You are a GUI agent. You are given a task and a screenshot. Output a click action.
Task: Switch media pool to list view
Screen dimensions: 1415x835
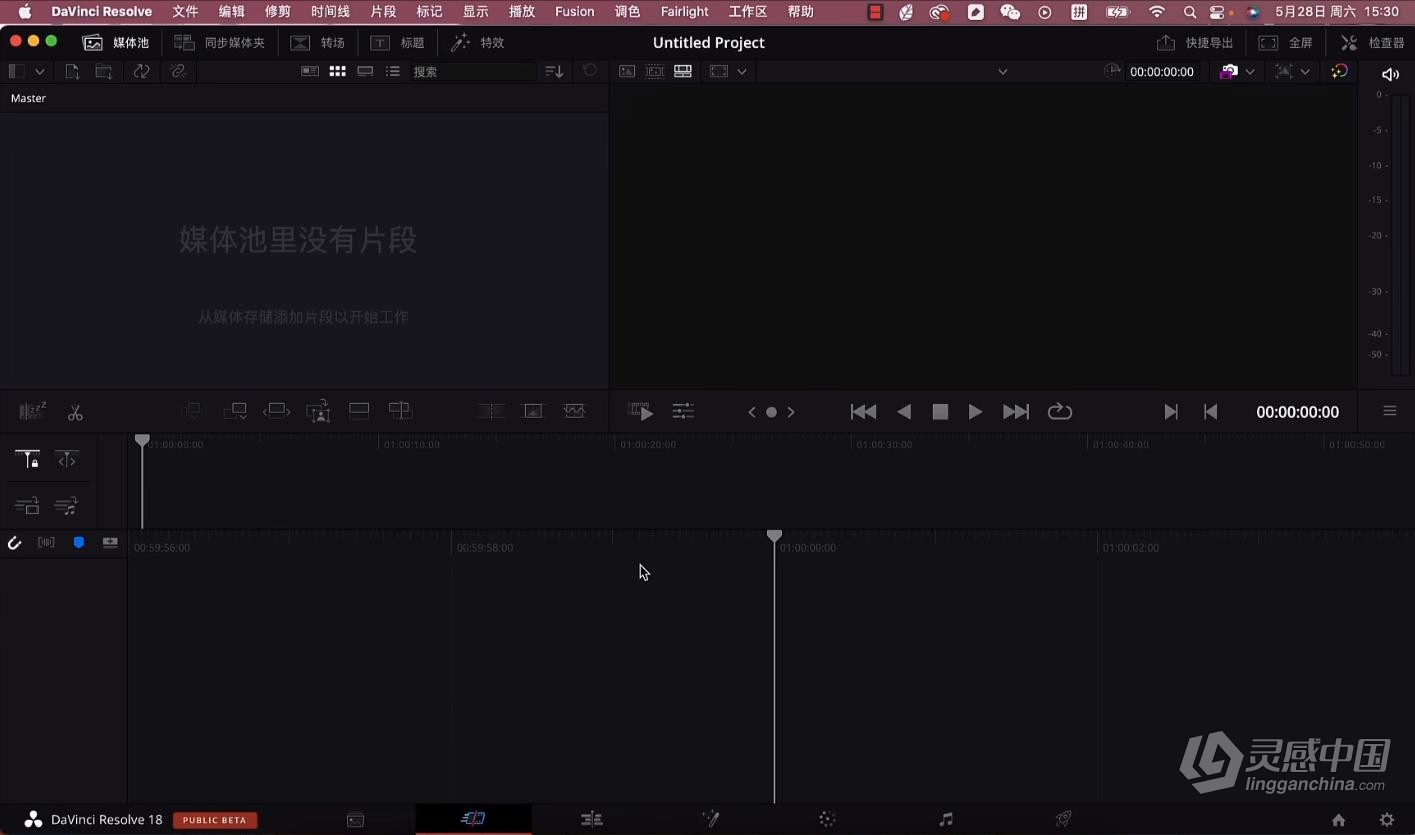(x=393, y=71)
